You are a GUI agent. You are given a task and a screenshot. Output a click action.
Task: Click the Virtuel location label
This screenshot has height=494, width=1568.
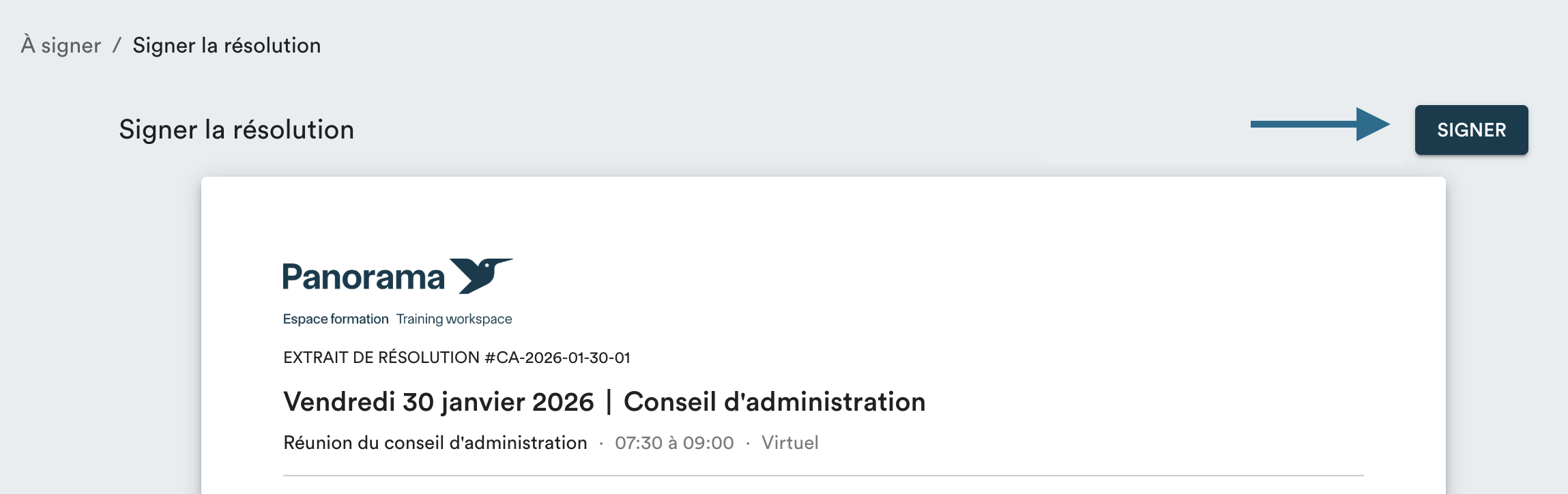pos(789,443)
